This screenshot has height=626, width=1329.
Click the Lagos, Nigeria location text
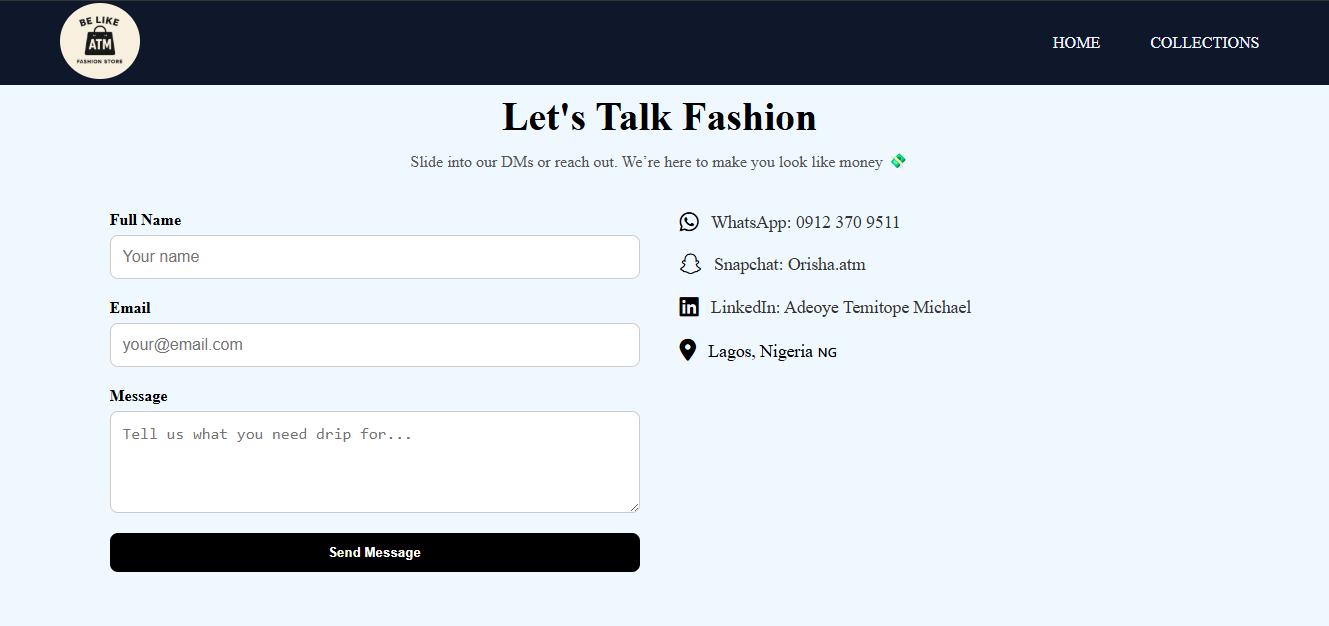pyautogui.click(x=760, y=351)
